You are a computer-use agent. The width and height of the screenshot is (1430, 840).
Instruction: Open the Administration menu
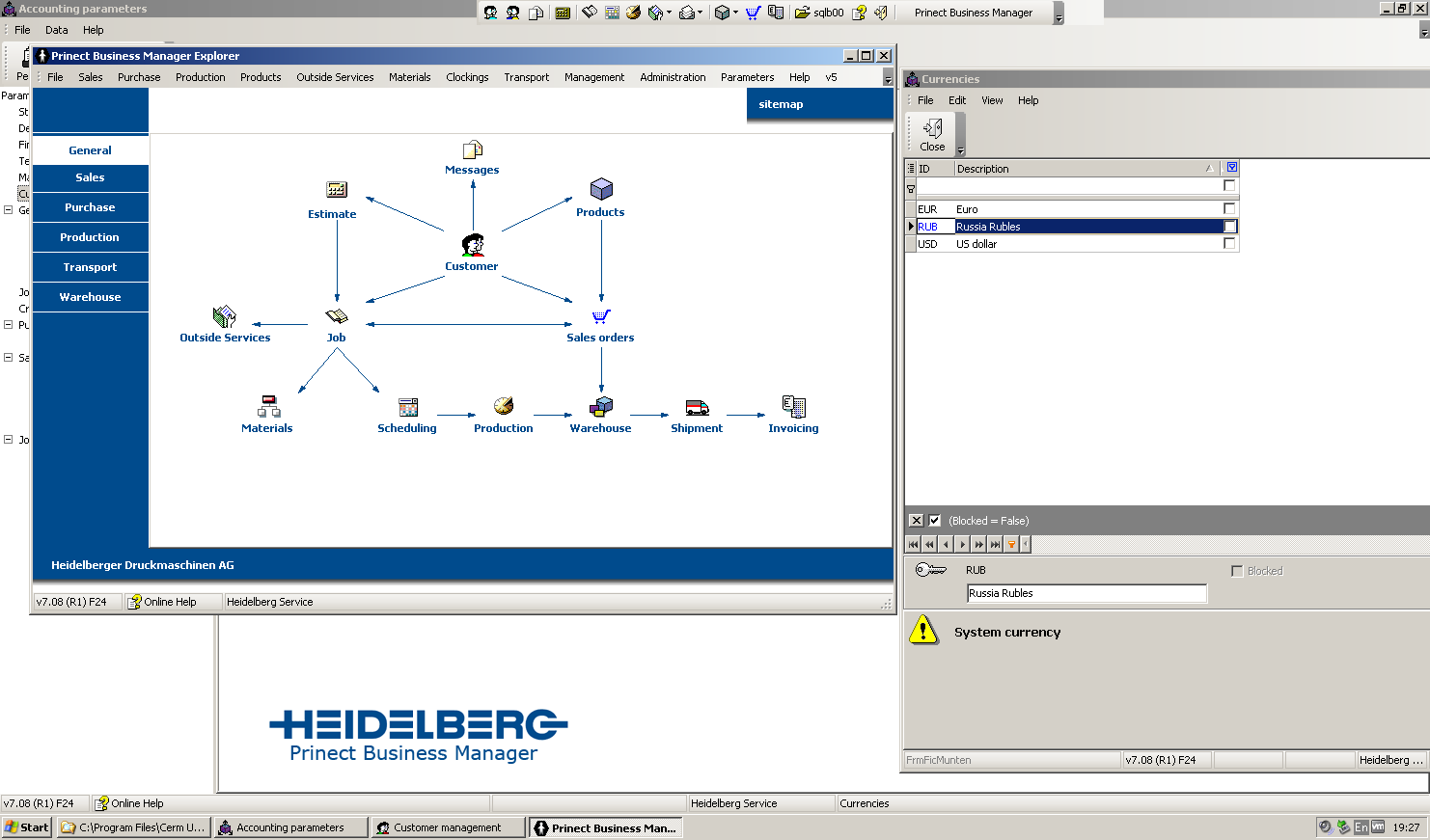(673, 77)
